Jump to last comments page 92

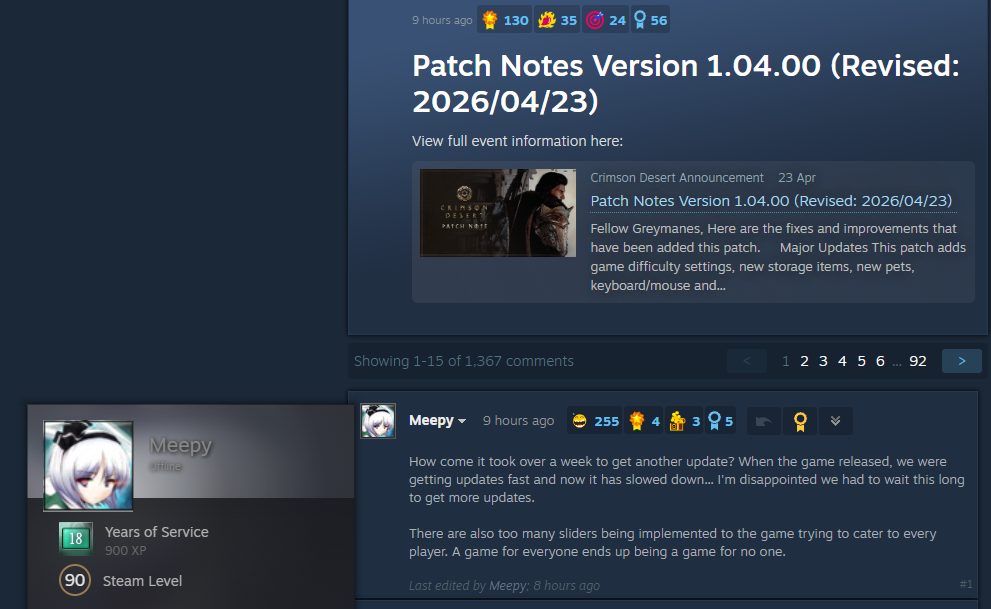coord(918,361)
